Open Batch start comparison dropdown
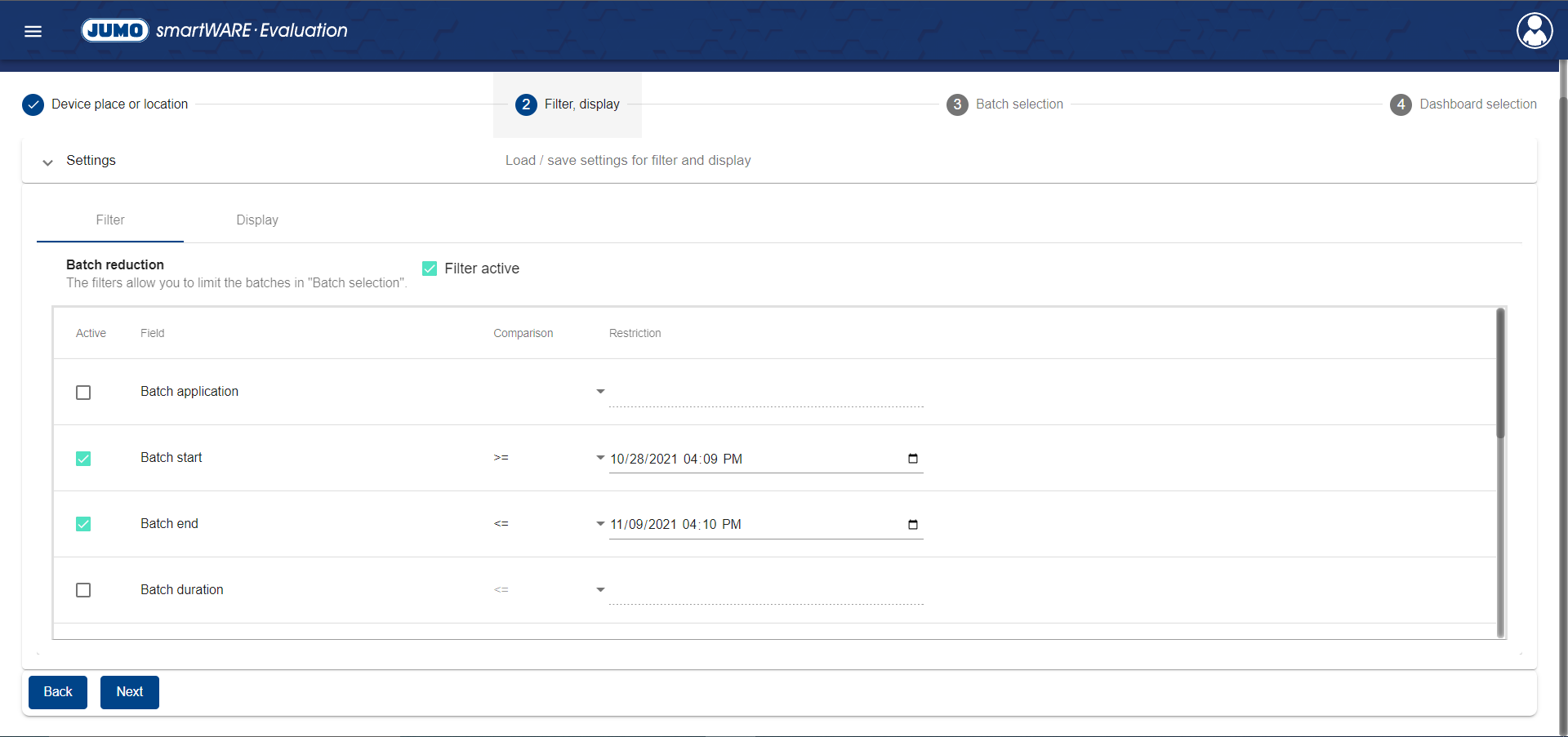The width and height of the screenshot is (1568, 737). [600, 458]
